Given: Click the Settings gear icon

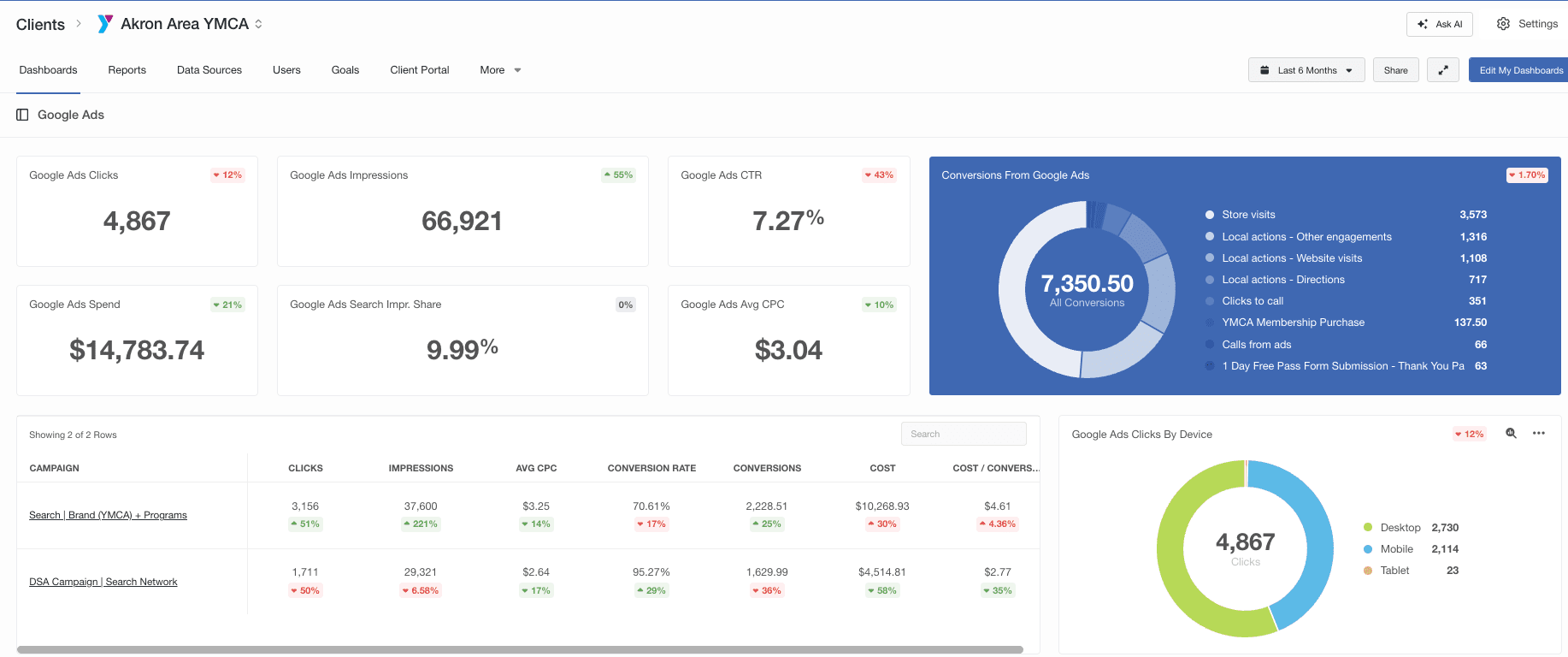Looking at the screenshot, I should click(1503, 24).
